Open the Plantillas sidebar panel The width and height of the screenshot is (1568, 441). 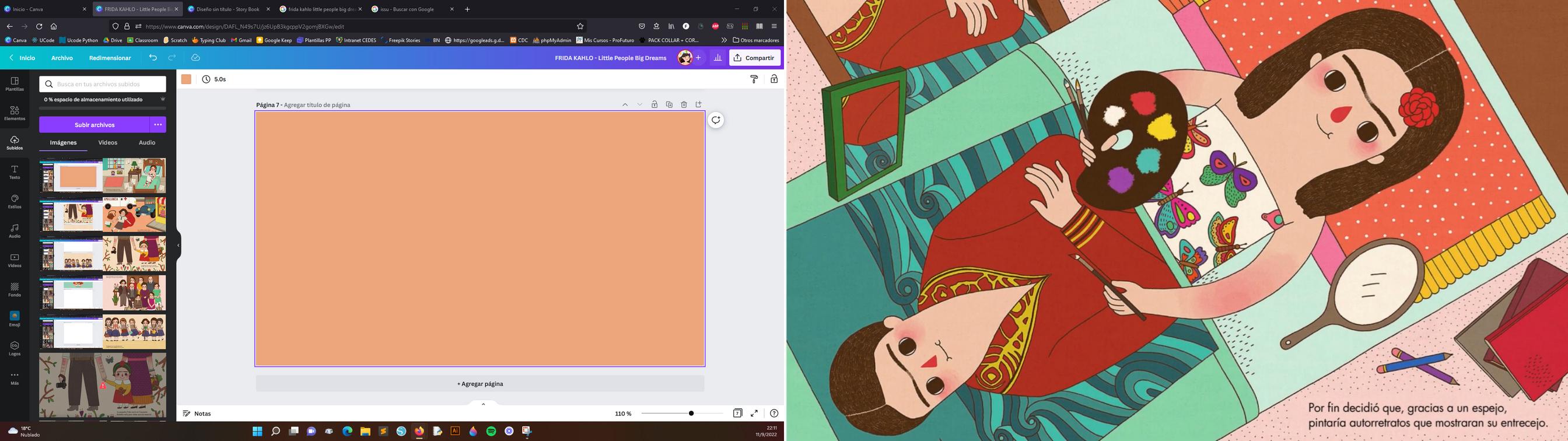[15, 84]
